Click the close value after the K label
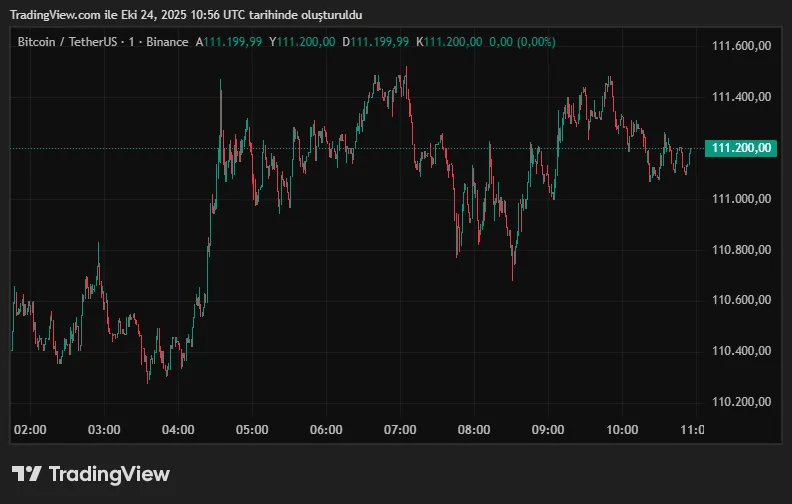Image resolution: width=792 pixels, height=504 pixels. (x=454, y=42)
